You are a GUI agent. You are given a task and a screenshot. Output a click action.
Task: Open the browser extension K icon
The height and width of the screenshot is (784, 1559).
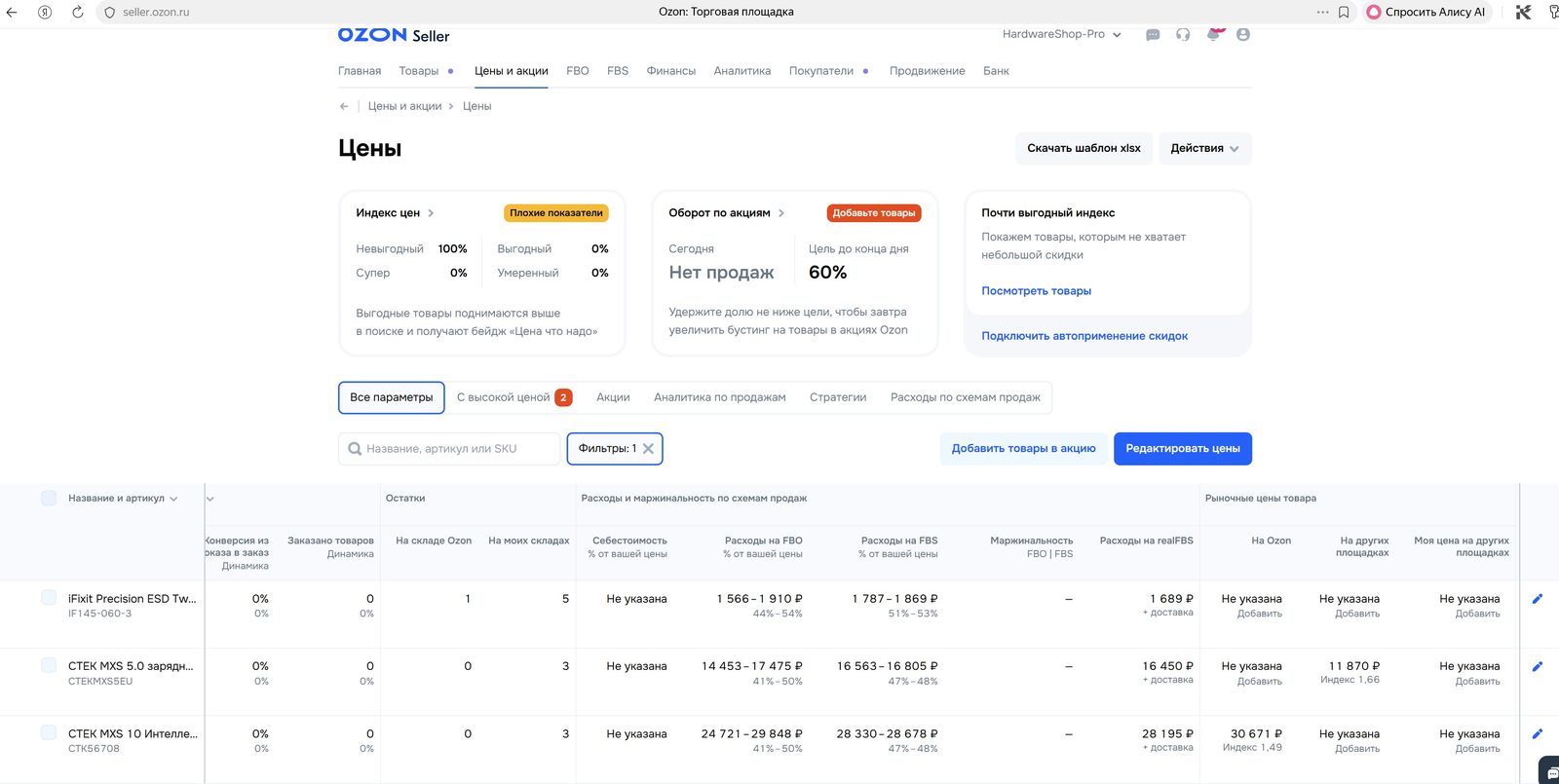click(1524, 12)
